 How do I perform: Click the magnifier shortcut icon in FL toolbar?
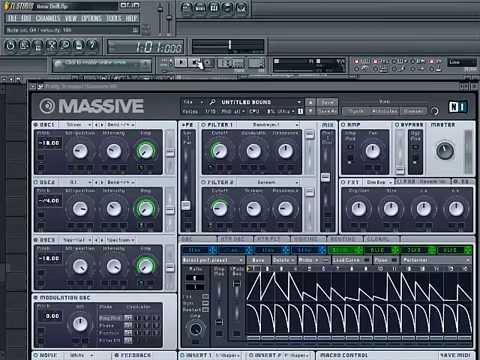[x=65, y=45]
